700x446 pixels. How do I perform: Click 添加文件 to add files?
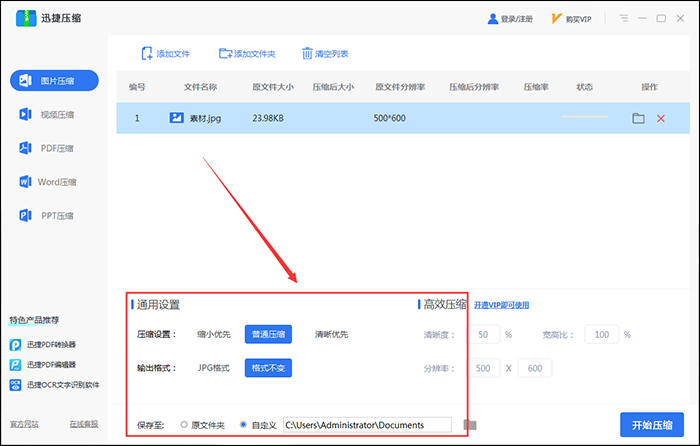pyautogui.click(x=166, y=54)
